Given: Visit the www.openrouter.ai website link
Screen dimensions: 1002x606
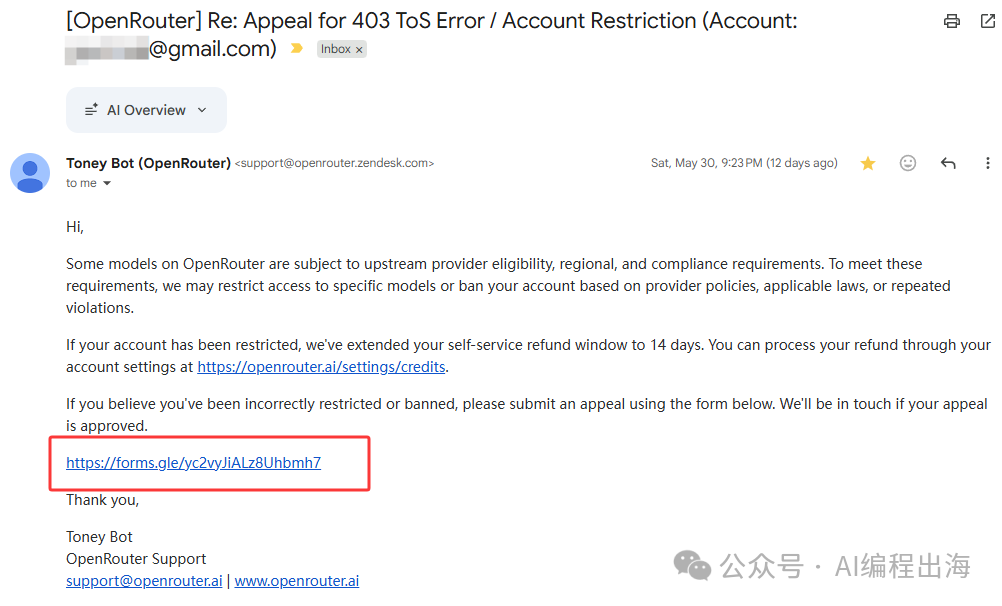Looking at the screenshot, I should (297, 581).
